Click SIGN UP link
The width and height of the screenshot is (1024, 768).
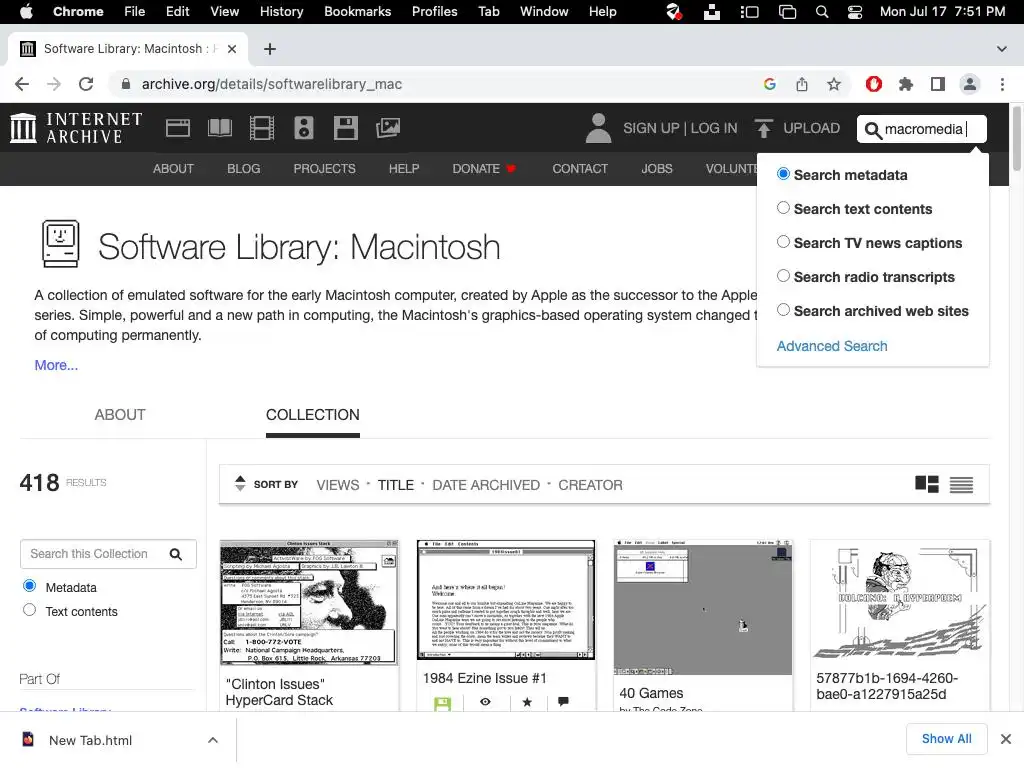651,128
